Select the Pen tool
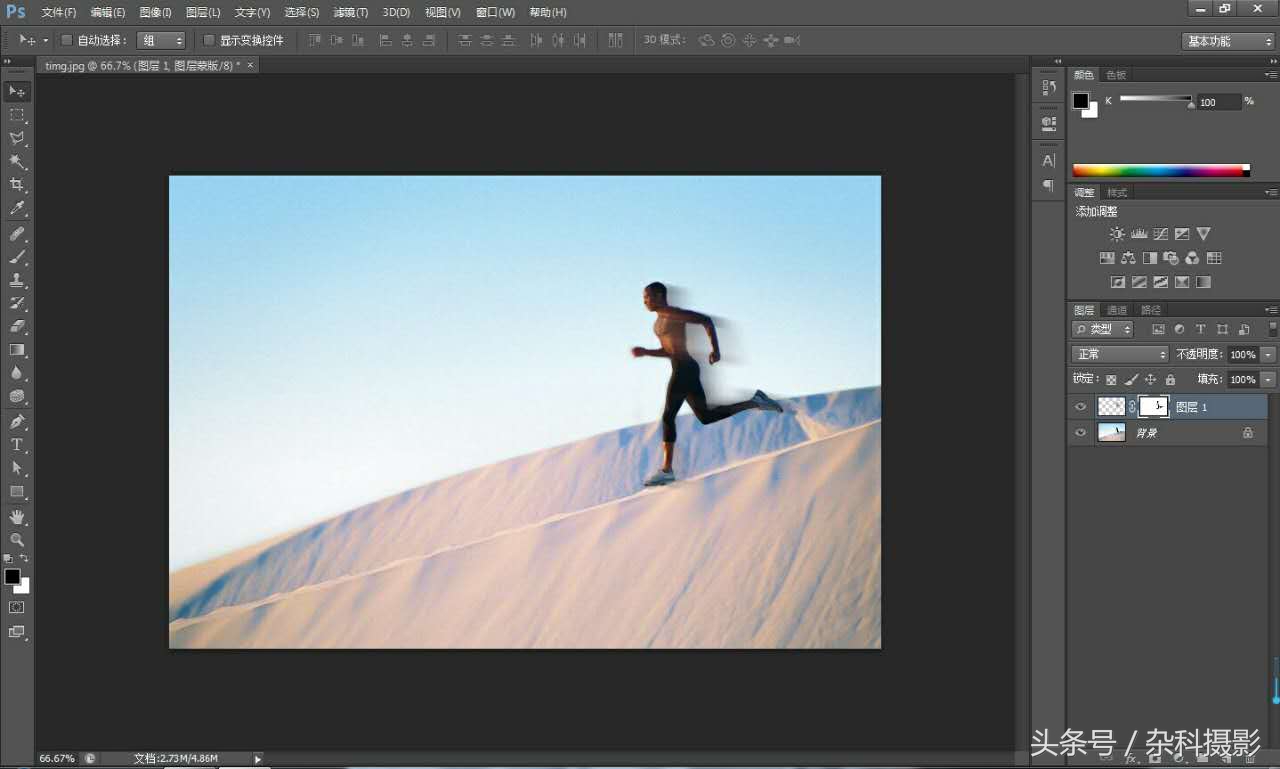This screenshot has width=1280, height=769. (x=17, y=421)
